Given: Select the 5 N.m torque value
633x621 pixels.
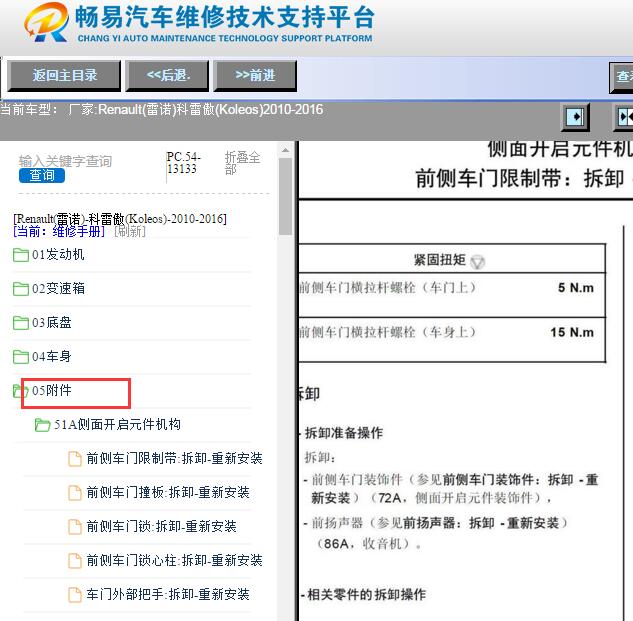Looking at the screenshot, I should (x=576, y=288).
